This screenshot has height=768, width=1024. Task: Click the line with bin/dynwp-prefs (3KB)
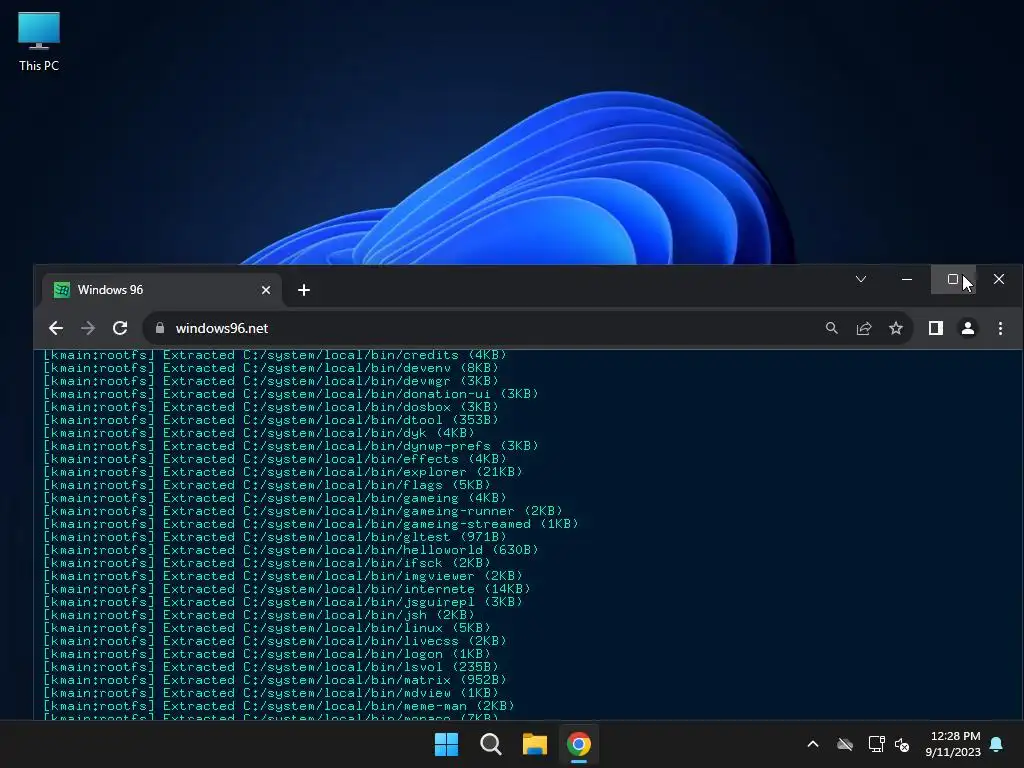[x=291, y=446]
